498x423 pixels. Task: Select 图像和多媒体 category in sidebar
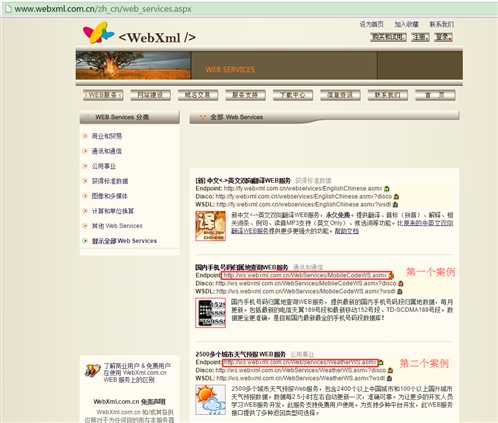click(110, 196)
